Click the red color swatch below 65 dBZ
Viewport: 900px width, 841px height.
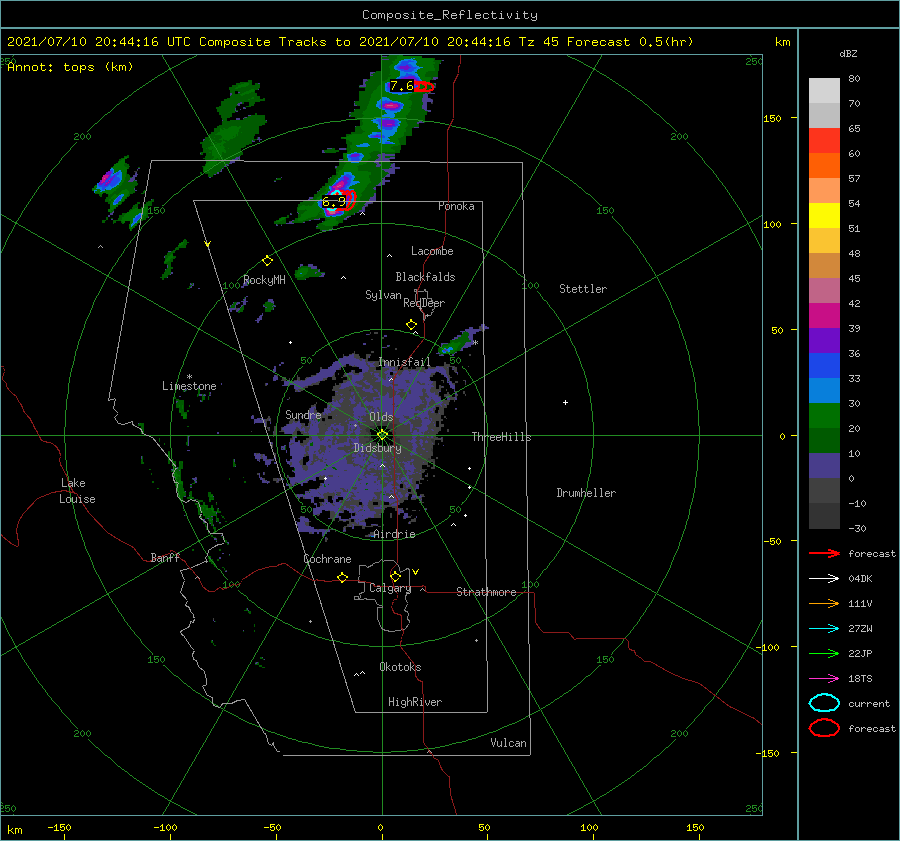point(824,140)
